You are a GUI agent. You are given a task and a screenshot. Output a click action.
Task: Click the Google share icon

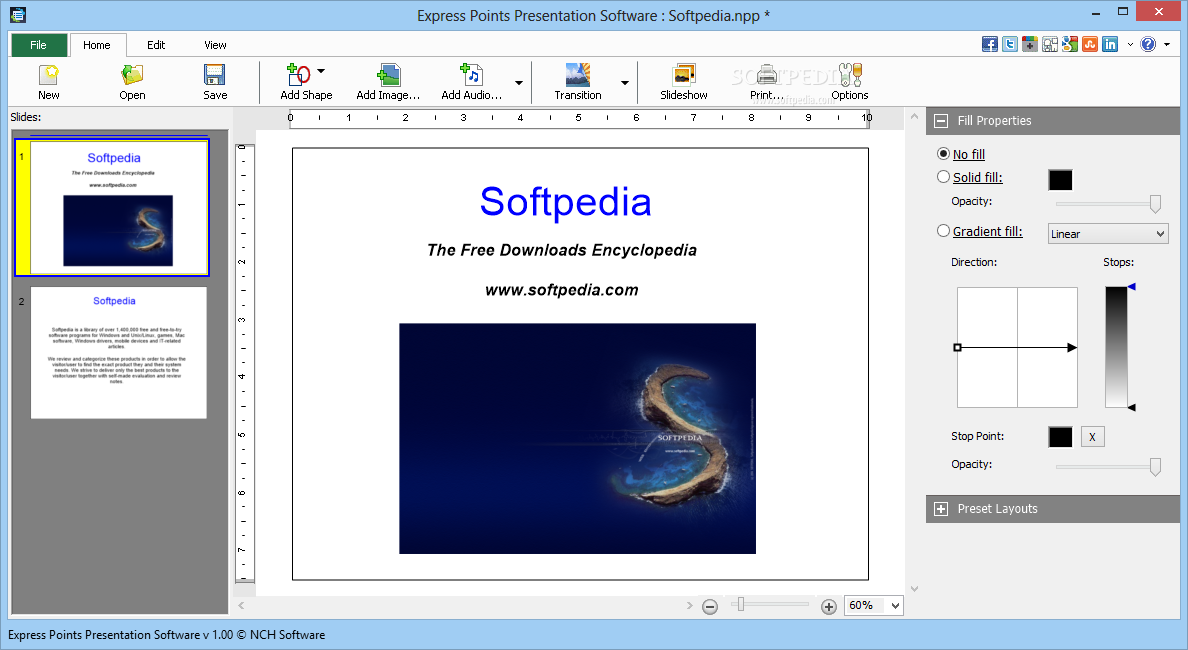(1070, 44)
